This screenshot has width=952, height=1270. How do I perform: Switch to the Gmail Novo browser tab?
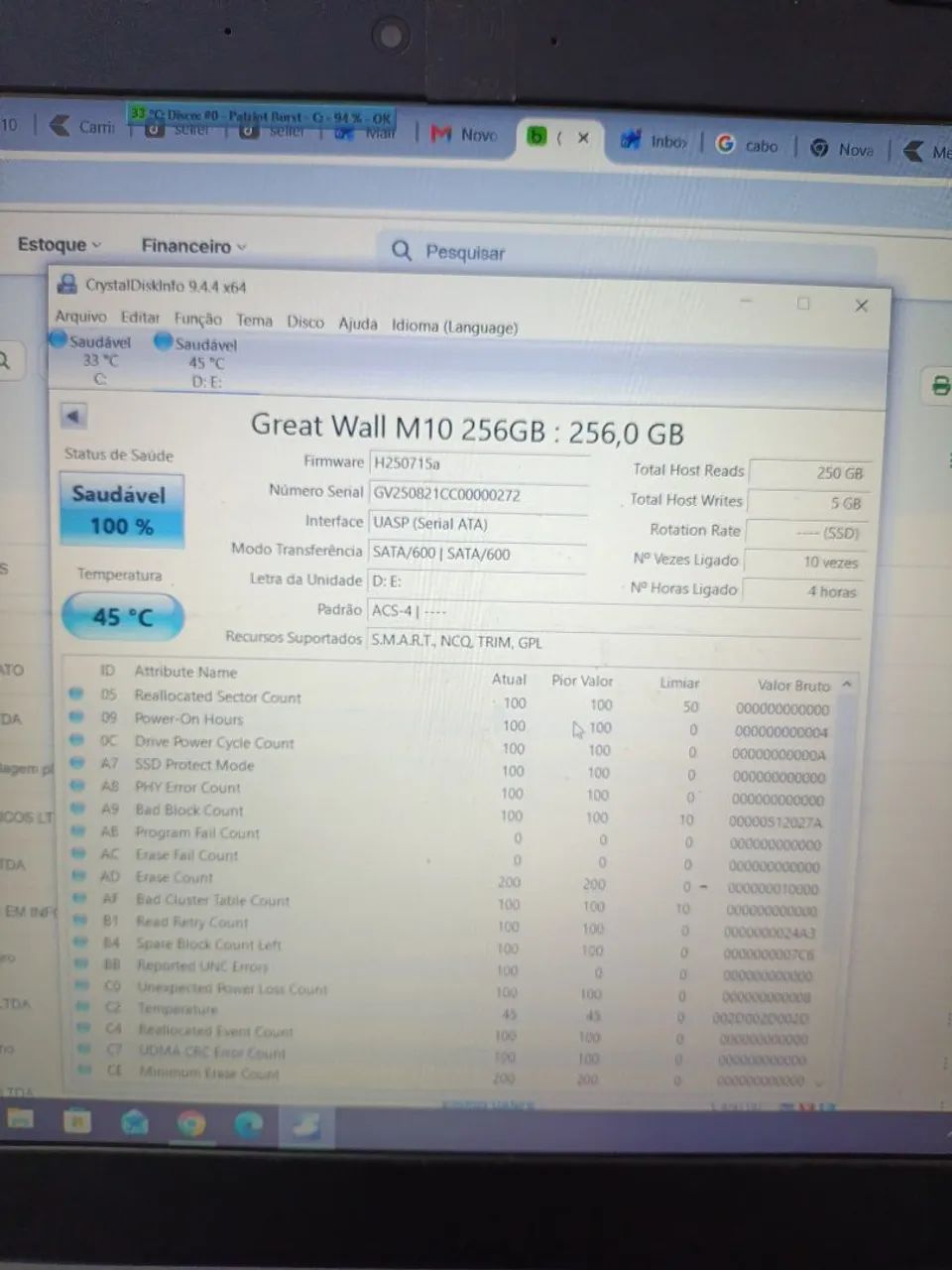[x=464, y=135]
